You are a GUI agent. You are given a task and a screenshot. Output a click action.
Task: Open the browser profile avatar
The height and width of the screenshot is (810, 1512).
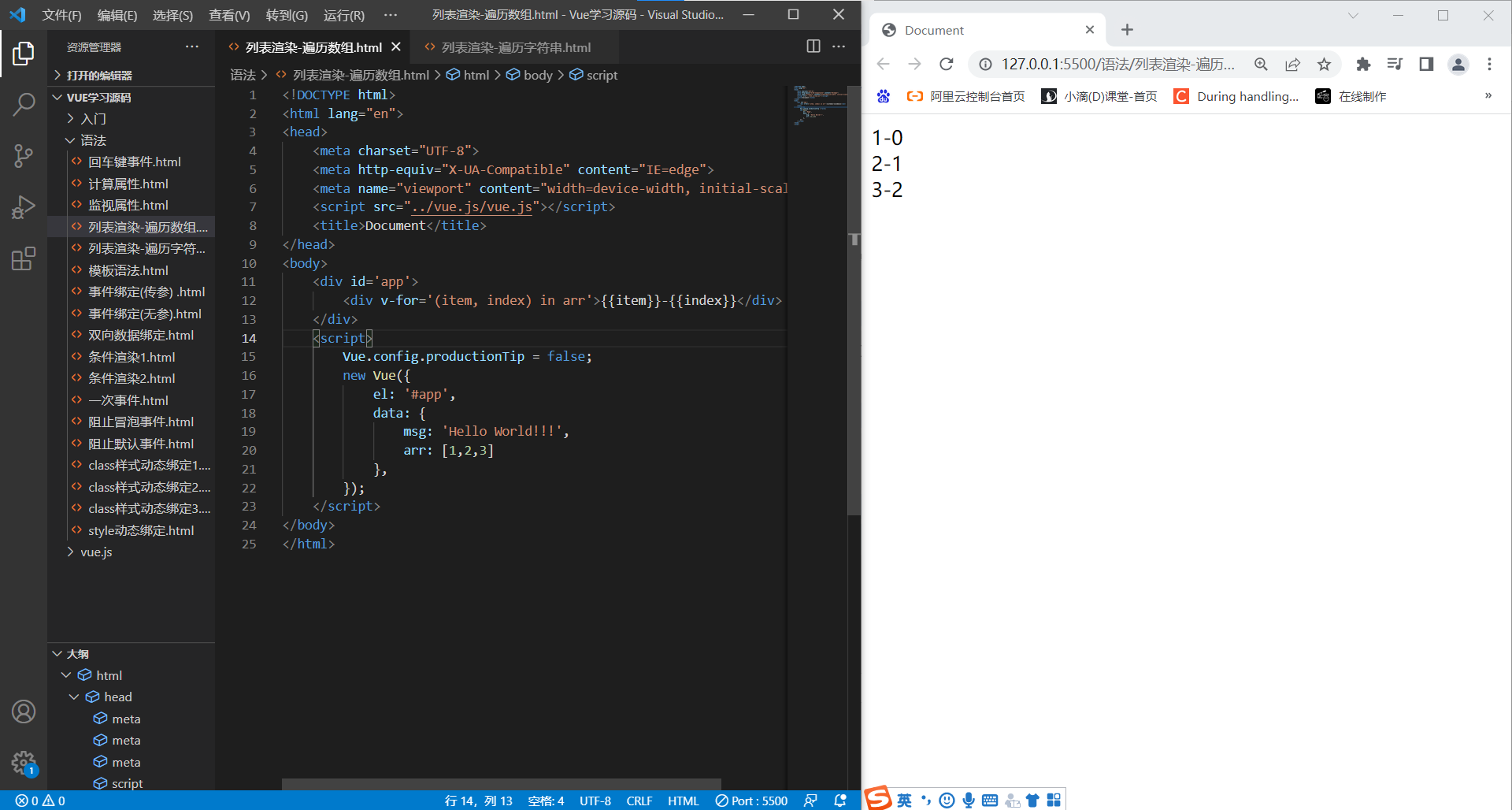(1458, 65)
